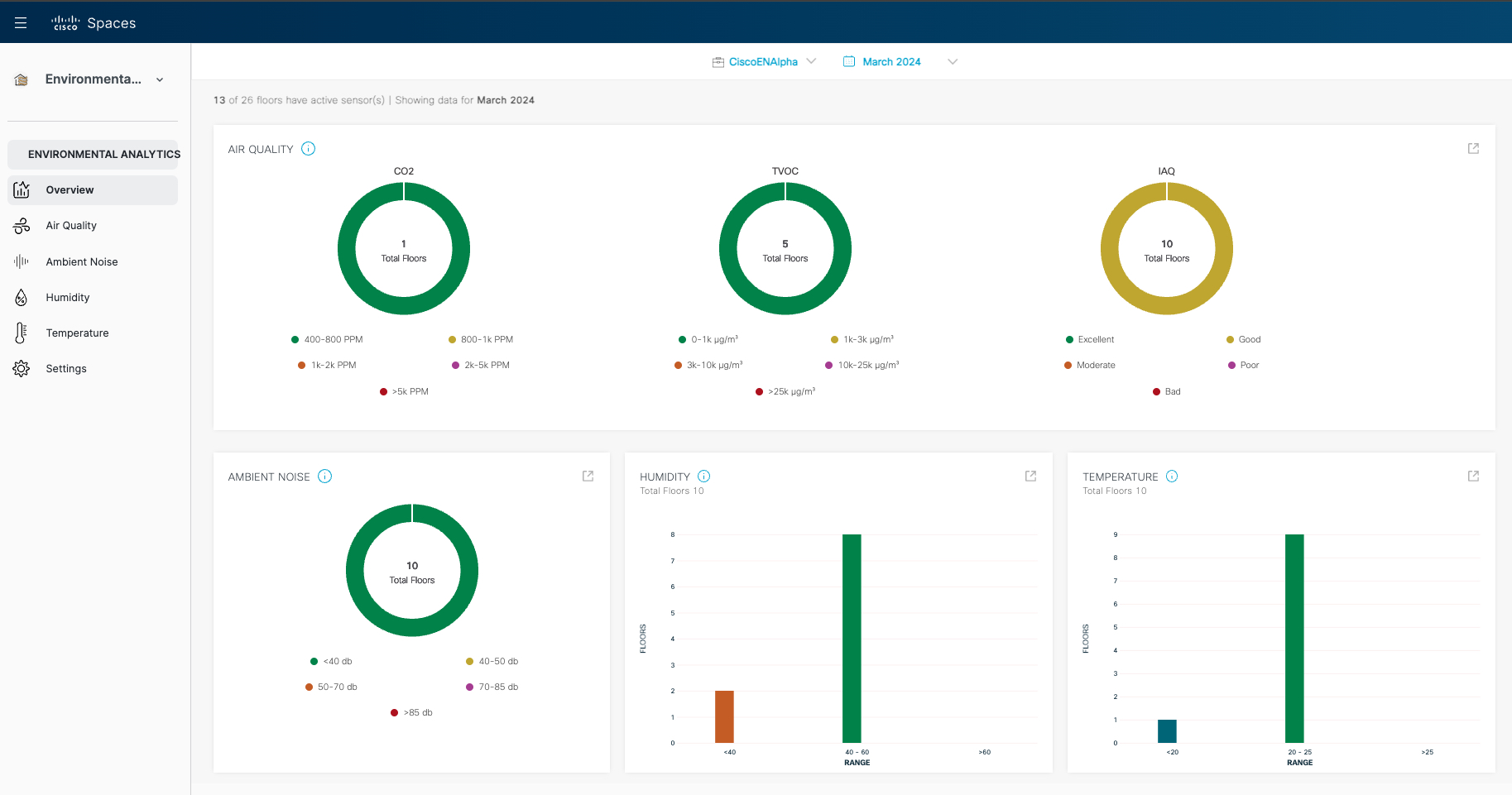Open the Humidity card external link icon

(x=1030, y=477)
